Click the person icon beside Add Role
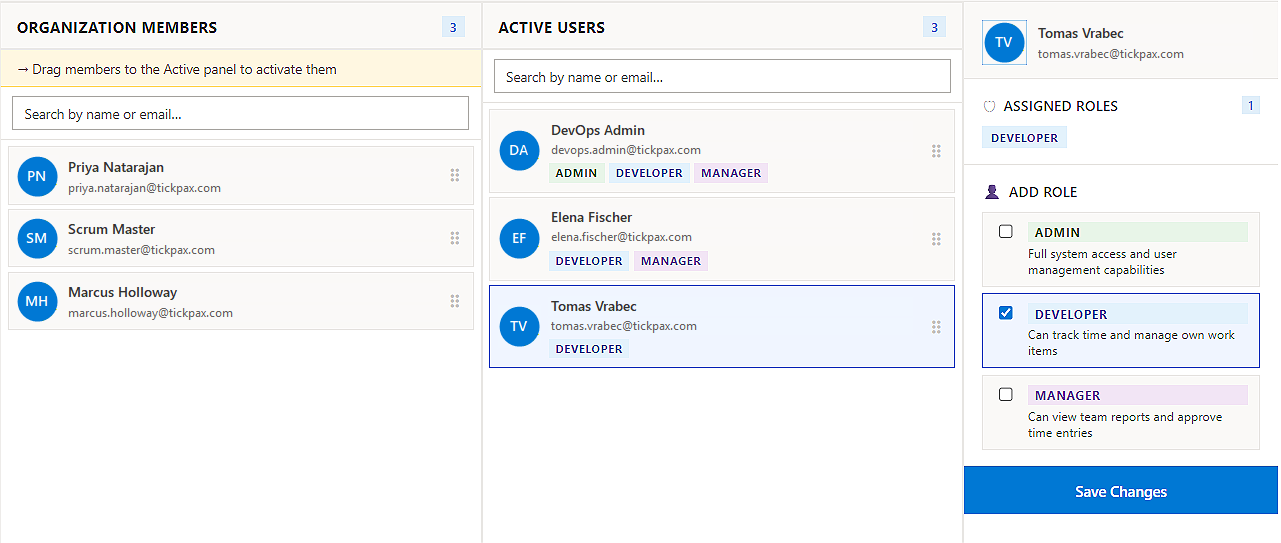The image size is (1281, 543). coord(992,192)
